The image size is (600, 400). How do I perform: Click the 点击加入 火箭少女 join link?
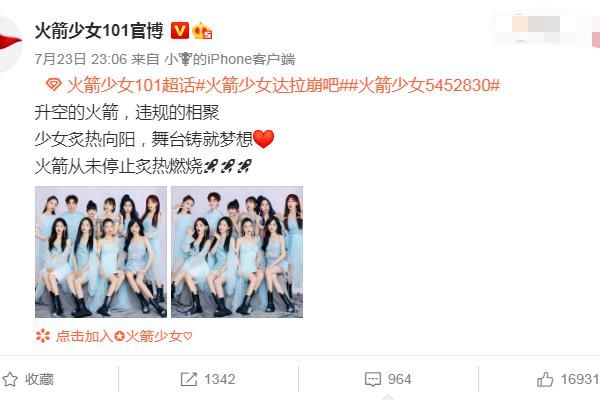click(124, 336)
